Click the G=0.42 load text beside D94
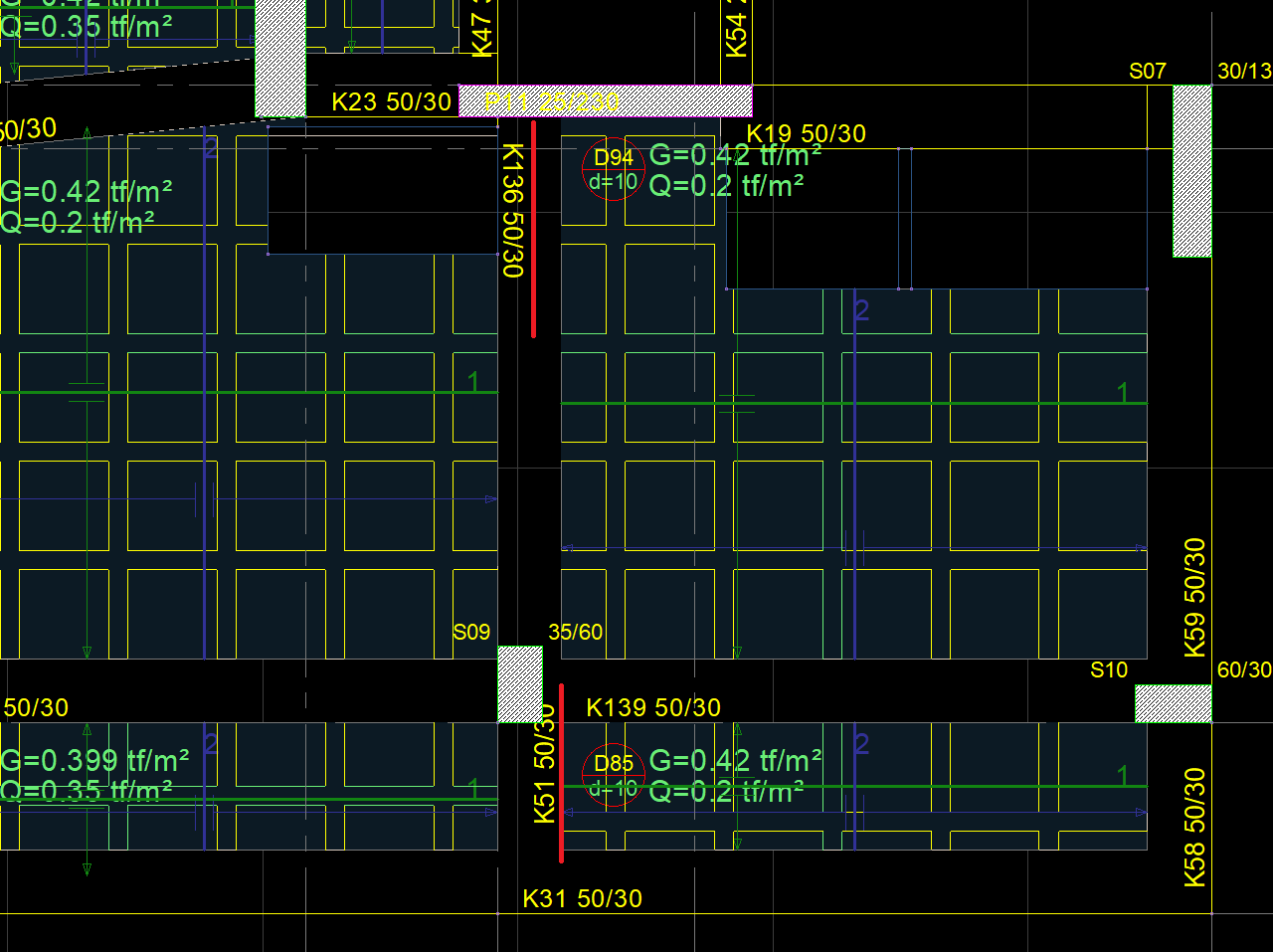The width and height of the screenshot is (1273, 952). [735, 155]
